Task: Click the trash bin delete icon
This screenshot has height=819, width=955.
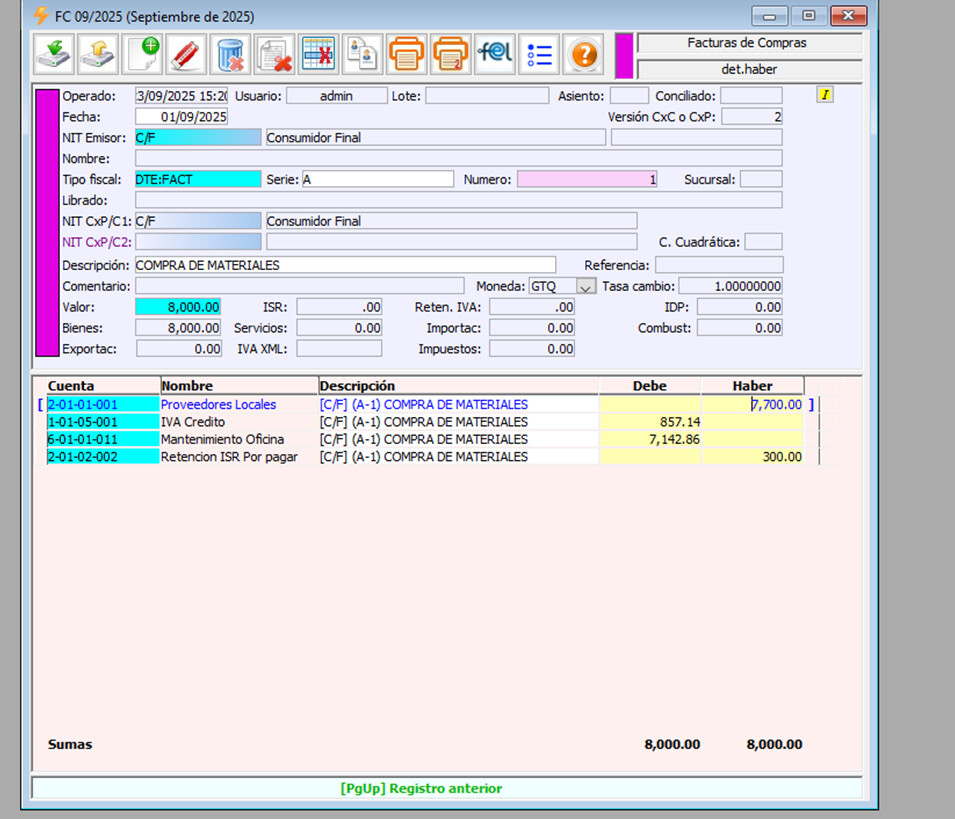Action: click(230, 54)
